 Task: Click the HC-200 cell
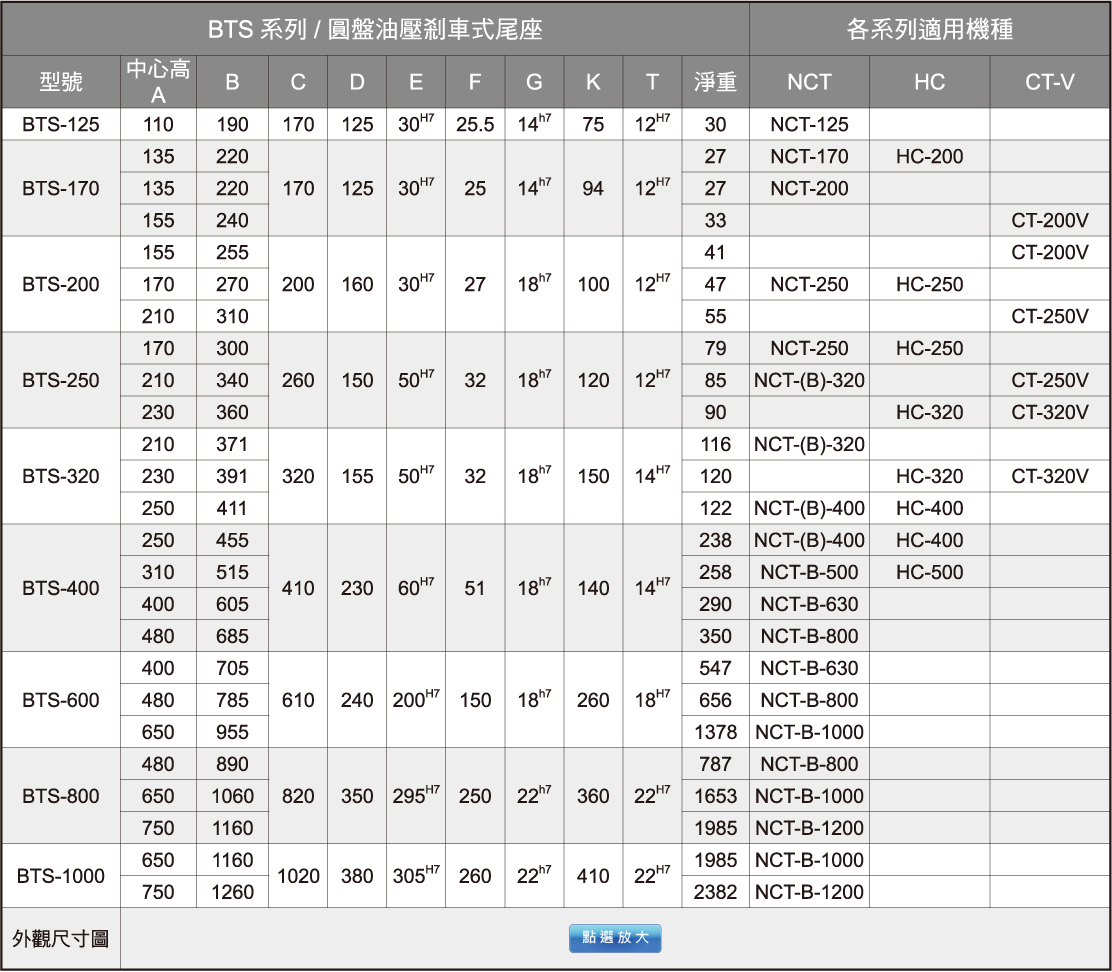point(929,156)
